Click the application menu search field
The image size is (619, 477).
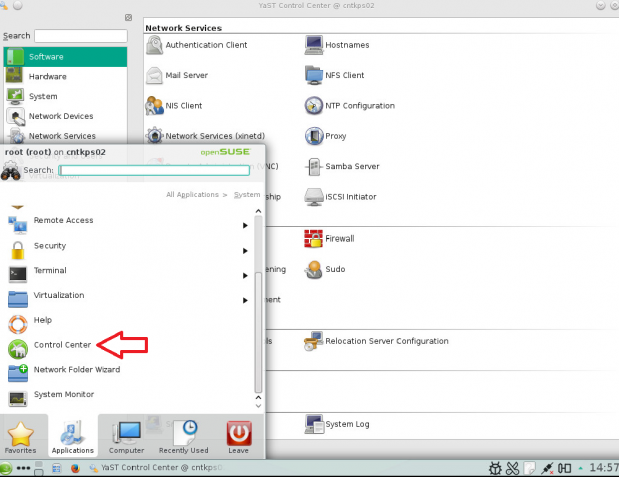click(x=153, y=170)
